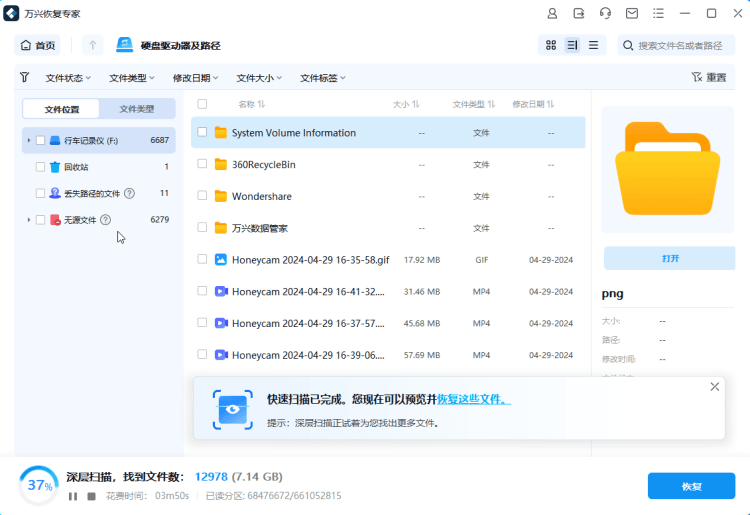Switch to plain list view
This screenshot has height=515, width=750.
593,45
